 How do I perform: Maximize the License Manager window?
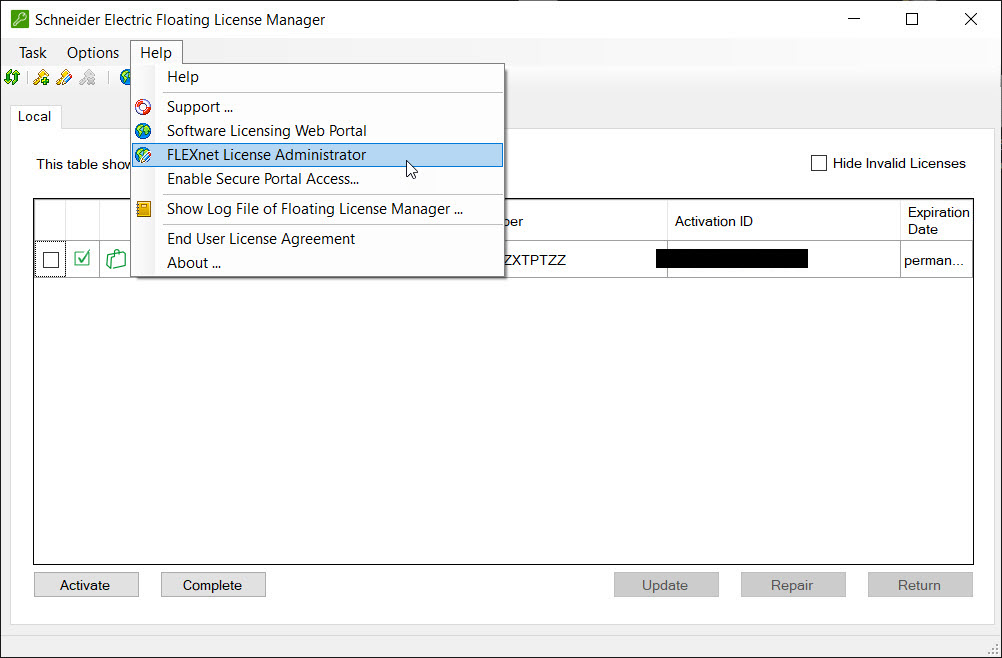point(912,20)
